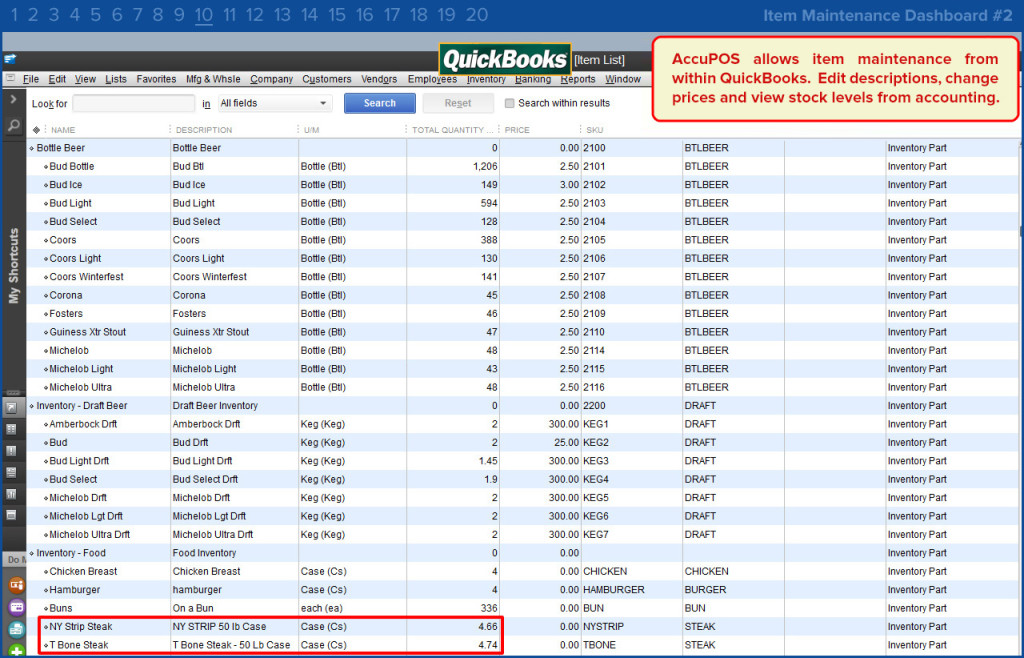Click the diamond marker beside Michelob Ultra Drft
This screenshot has width=1024, height=658.
(46, 535)
